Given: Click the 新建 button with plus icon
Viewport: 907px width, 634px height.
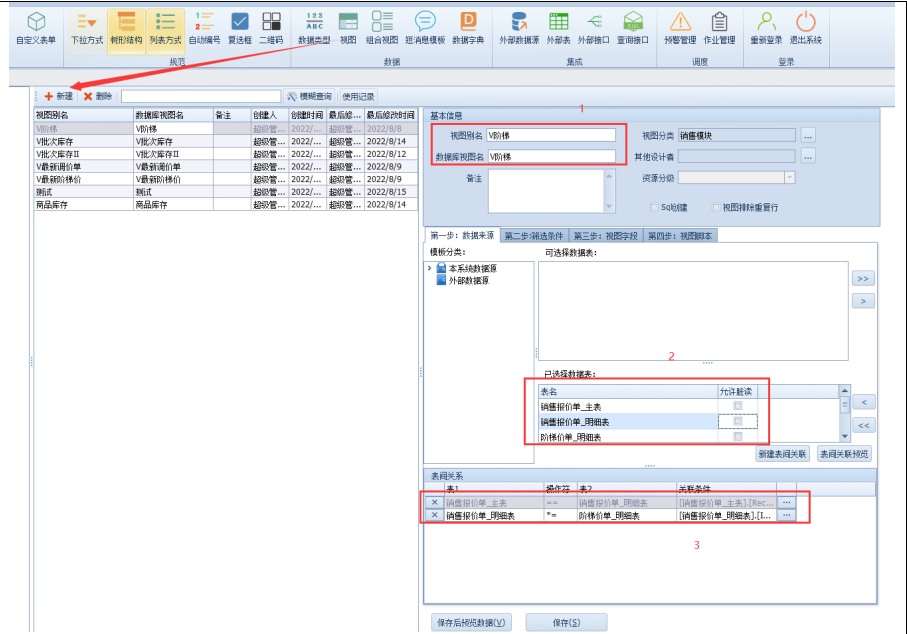Looking at the screenshot, I should pyautogui.click(x=58, y=96).
